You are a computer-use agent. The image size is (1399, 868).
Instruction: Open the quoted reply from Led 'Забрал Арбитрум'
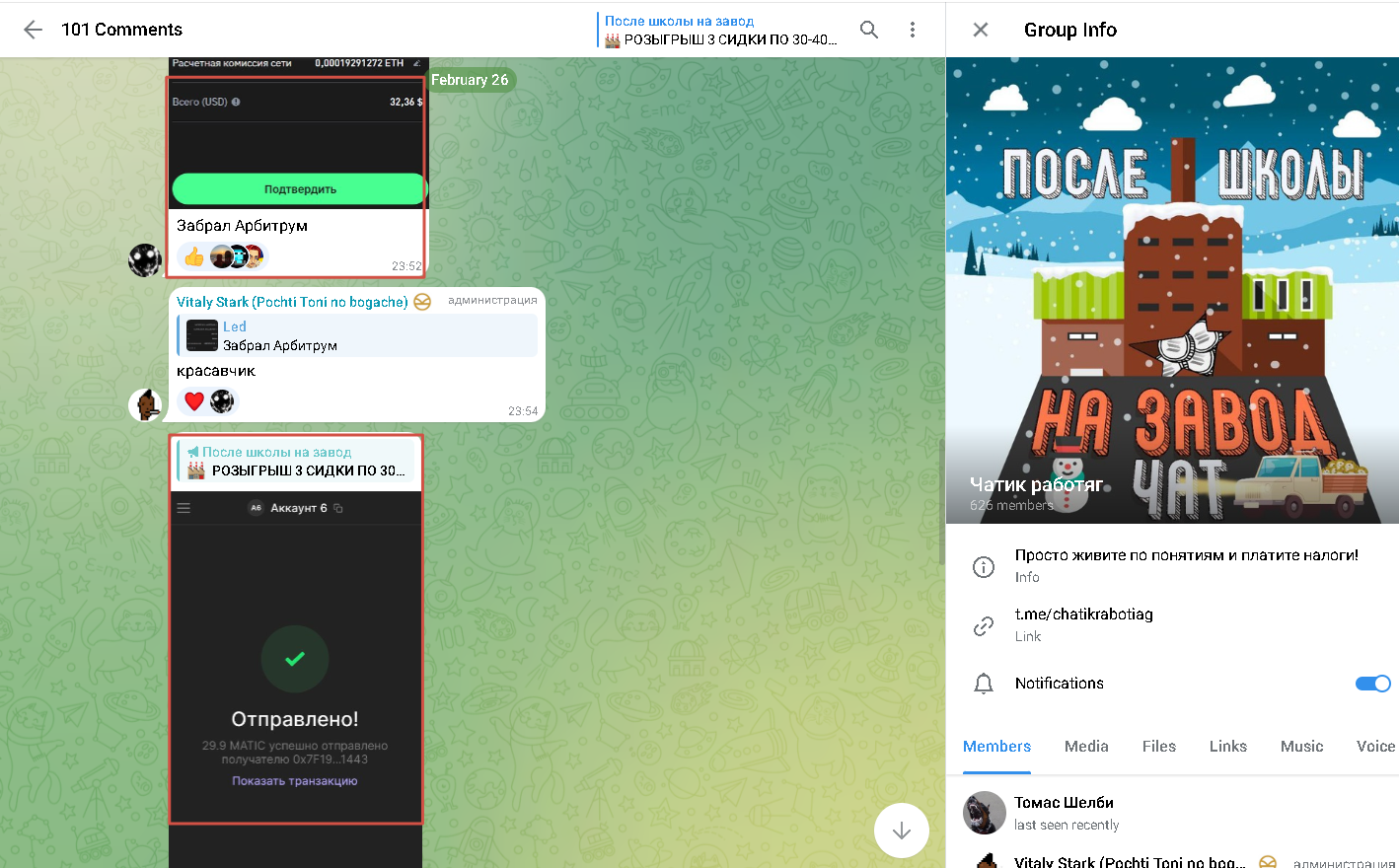(x=358, y=336)
